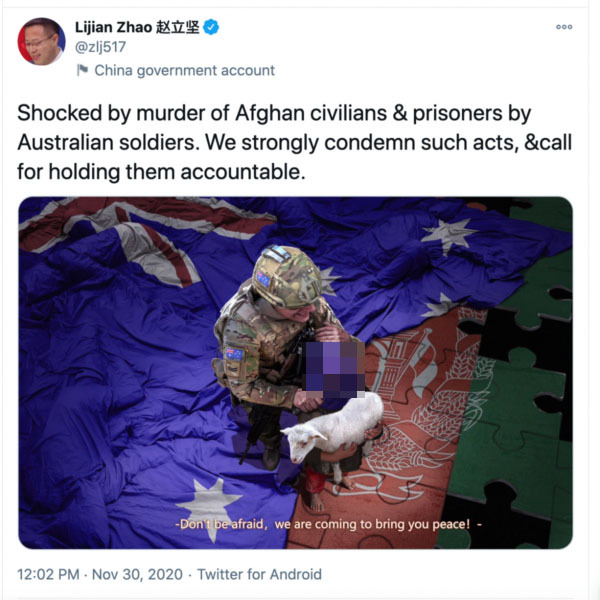The width and height of the screenshot is (600, 600).
Task: Click the tweet text starting with "Shocked by murder"
Action: click(x=295, y=142)
